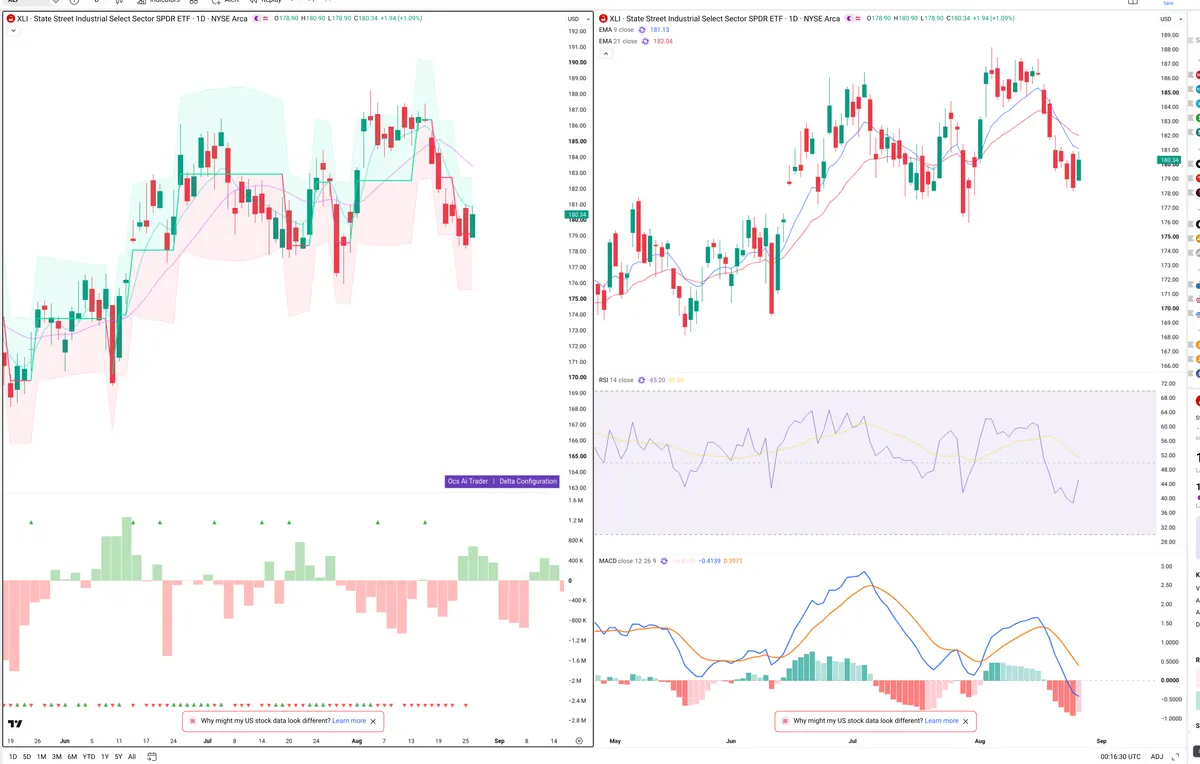Click the refresh icon next to EMA 9 close

tap(643, 30)
